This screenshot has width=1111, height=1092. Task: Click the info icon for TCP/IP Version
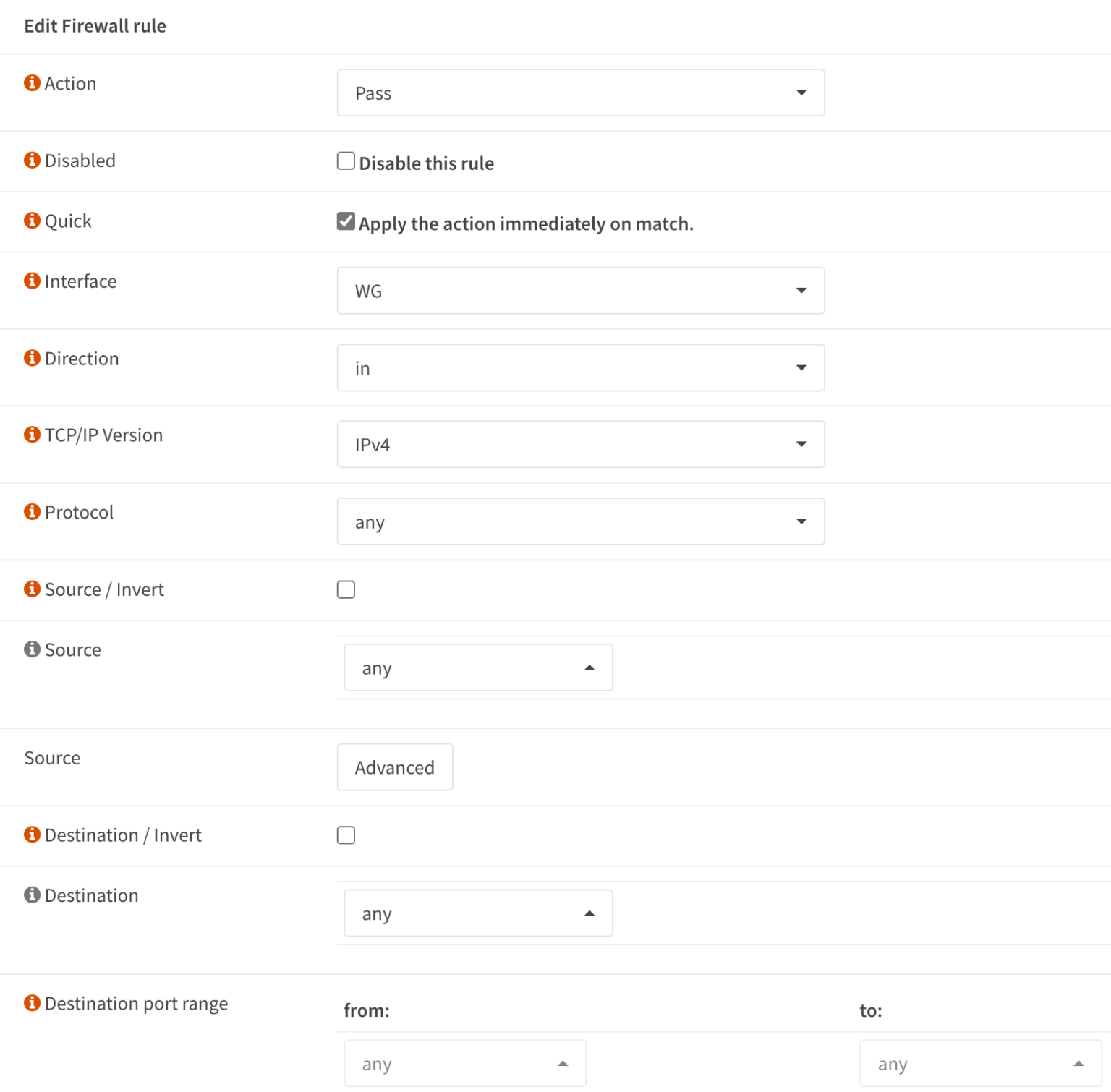click(32, 435)
